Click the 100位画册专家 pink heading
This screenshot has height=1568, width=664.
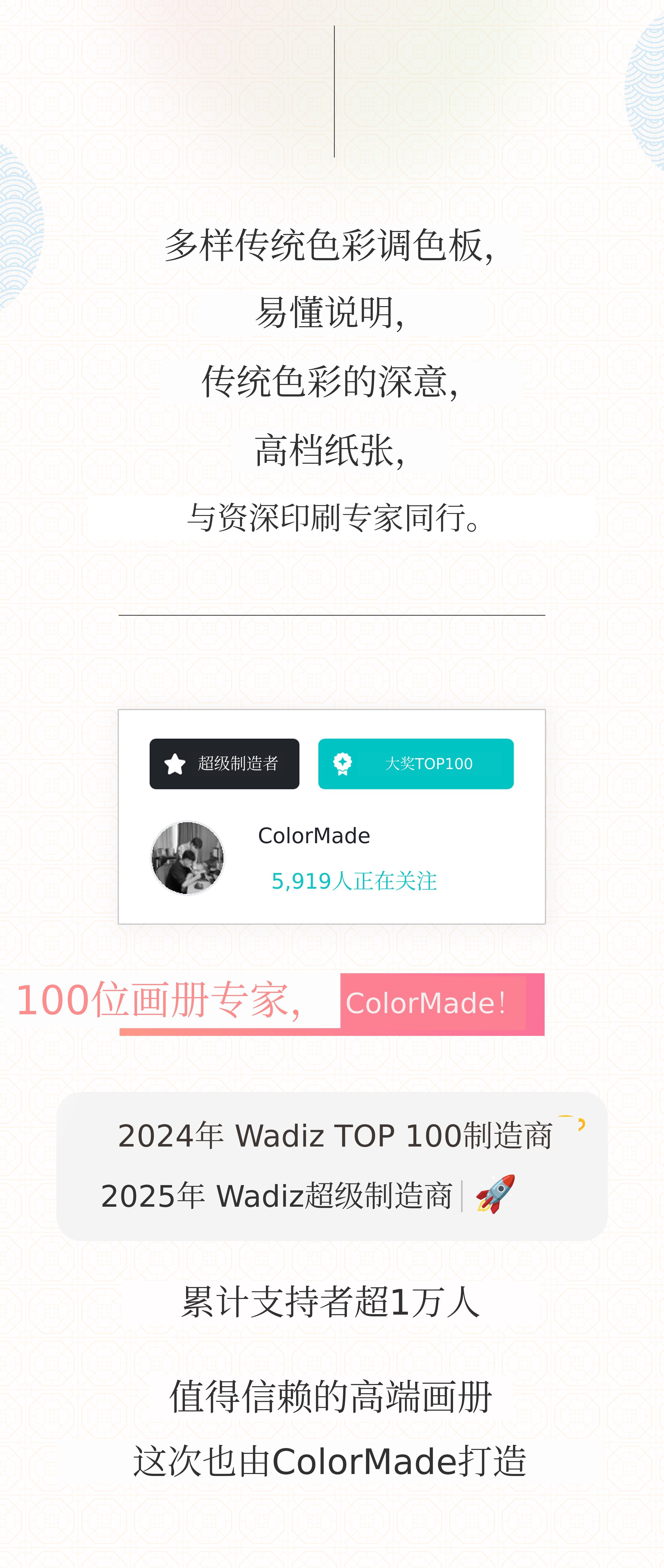(x=159, y=1000)
